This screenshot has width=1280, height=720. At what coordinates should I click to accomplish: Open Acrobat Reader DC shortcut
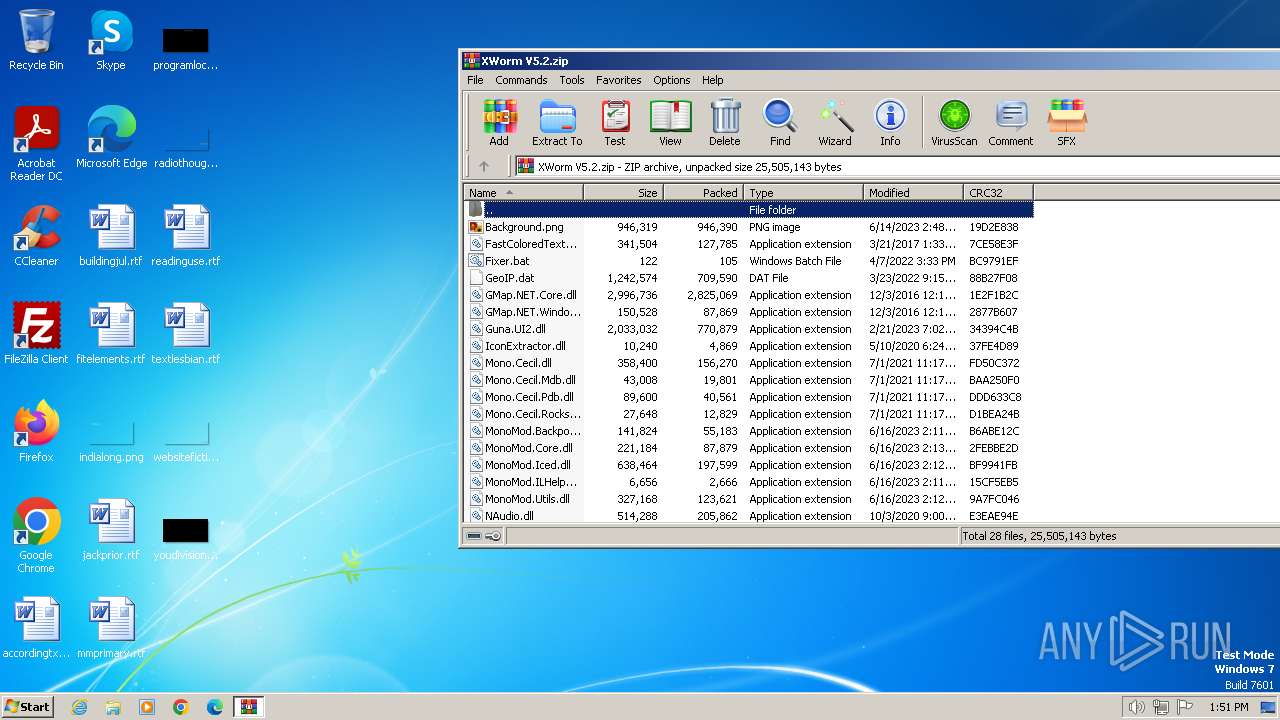[x=36, y=144]
